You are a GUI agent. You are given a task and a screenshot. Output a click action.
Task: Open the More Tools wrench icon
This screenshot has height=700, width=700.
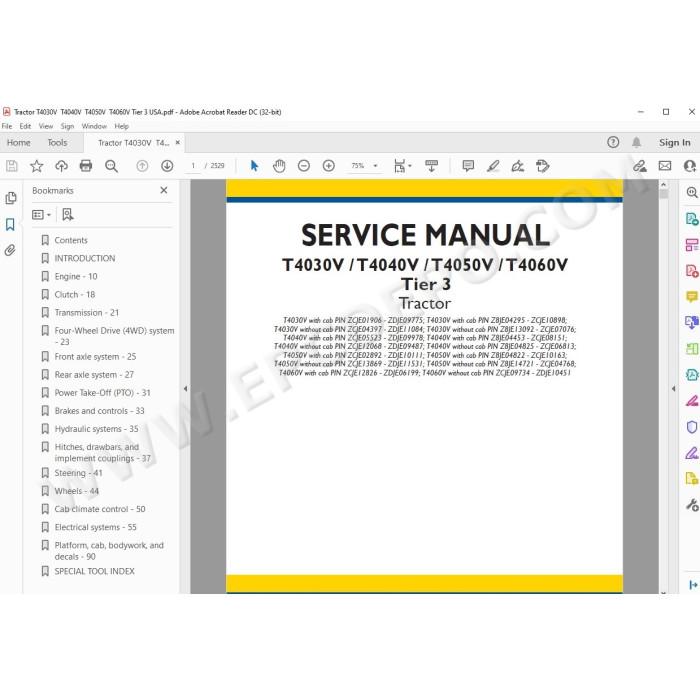pyautogui.click(x=692, y=505)
